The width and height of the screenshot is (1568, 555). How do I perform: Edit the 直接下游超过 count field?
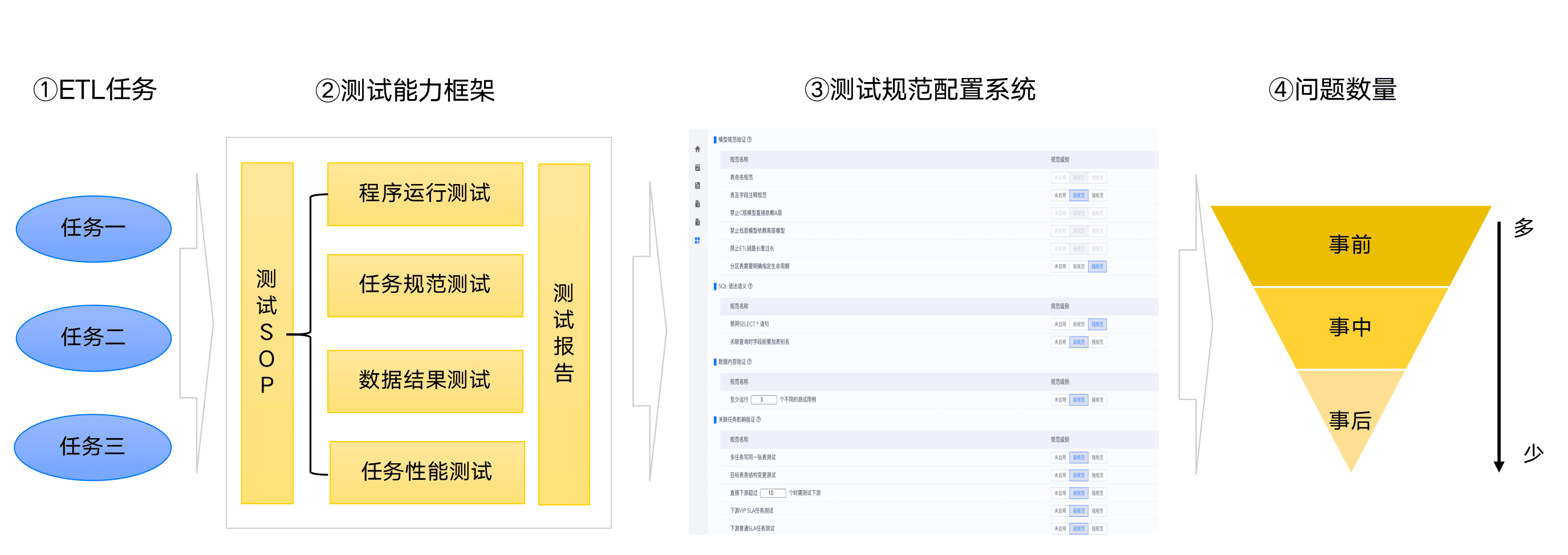coord(773,493)
